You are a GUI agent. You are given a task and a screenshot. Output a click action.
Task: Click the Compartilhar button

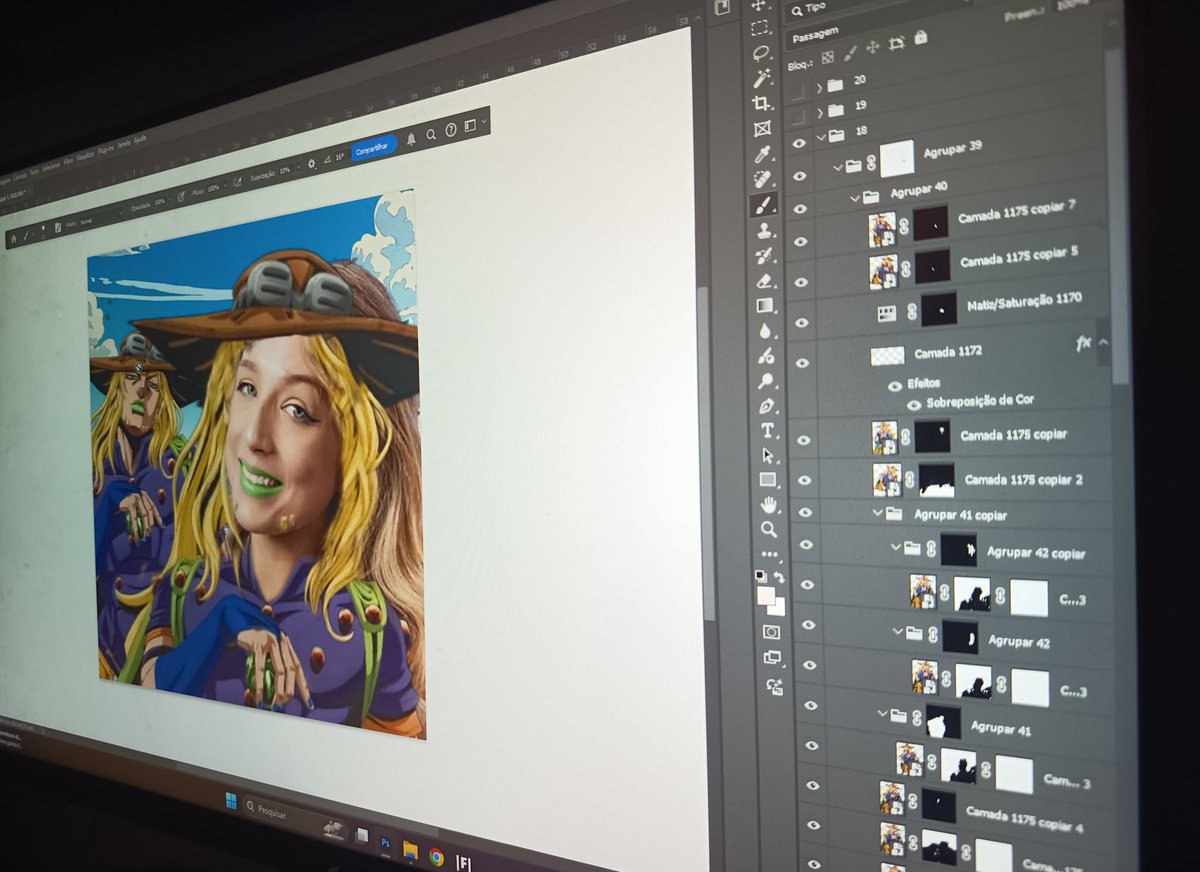[x=372, y=147]
